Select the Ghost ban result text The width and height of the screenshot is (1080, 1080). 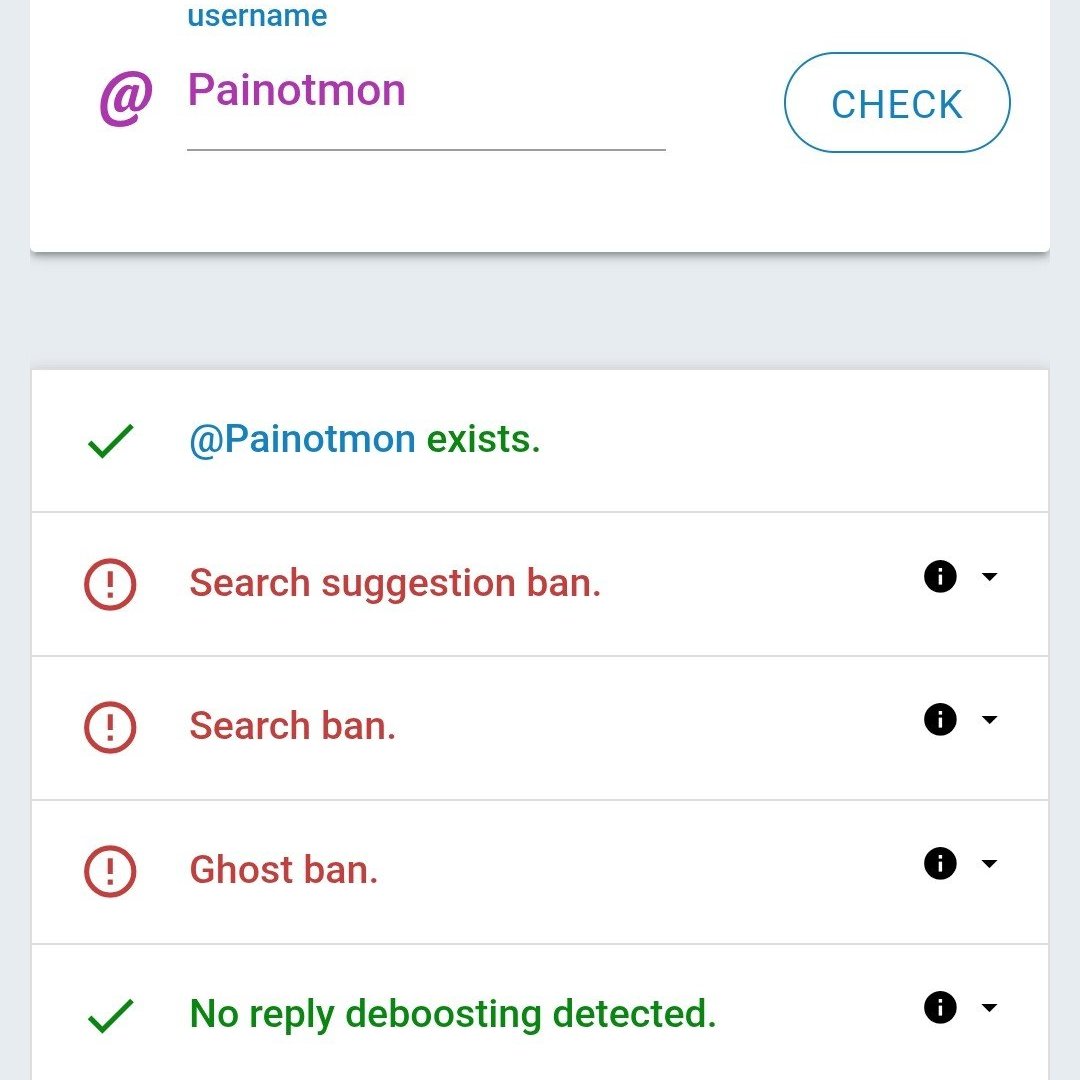pos(284,870)
